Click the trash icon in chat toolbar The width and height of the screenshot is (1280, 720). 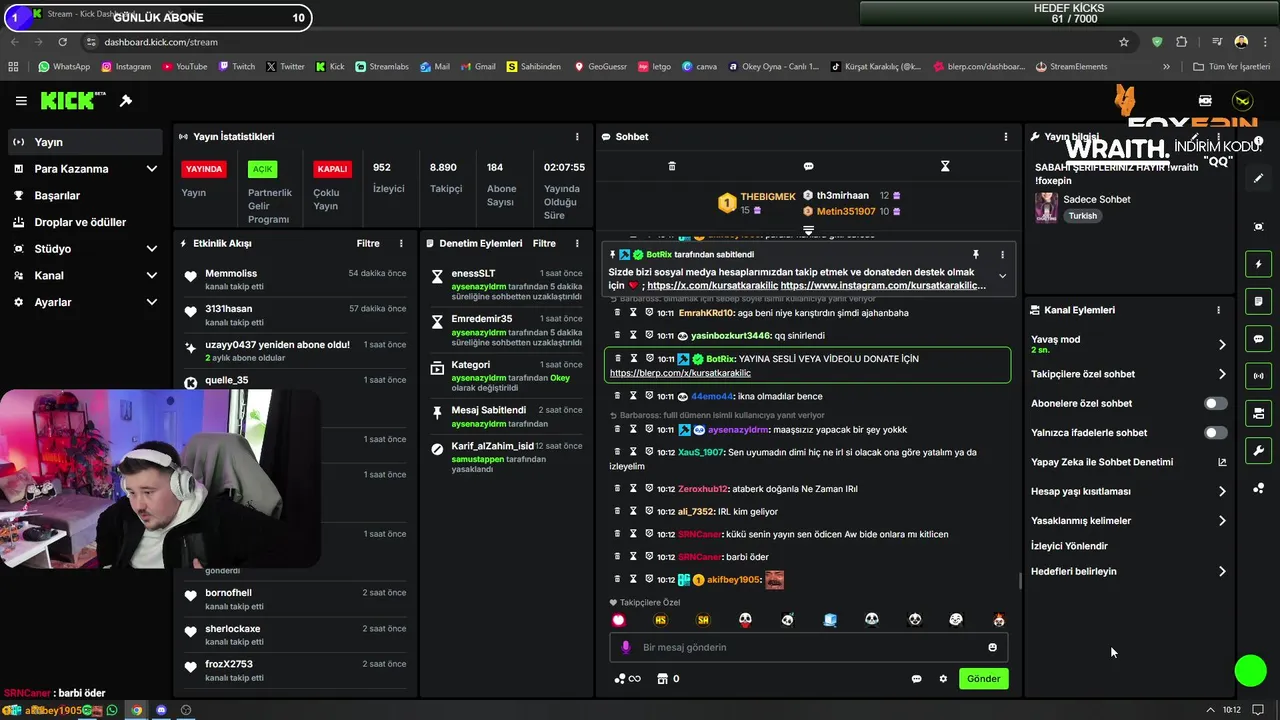672,166
